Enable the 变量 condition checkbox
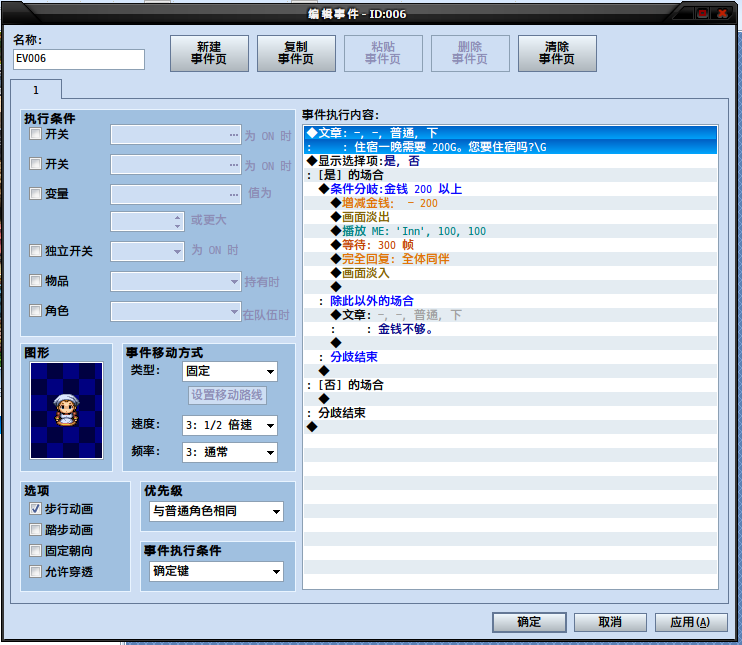 pos(35,194)
